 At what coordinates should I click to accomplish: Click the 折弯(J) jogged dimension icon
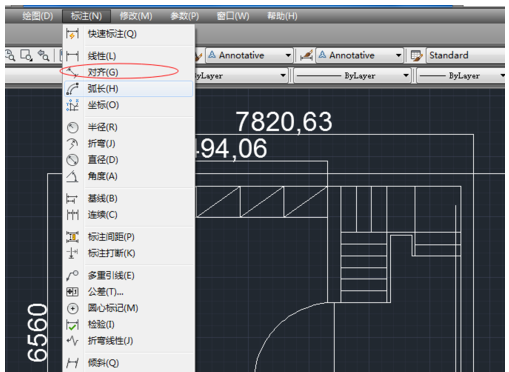(x=72, y=144)
